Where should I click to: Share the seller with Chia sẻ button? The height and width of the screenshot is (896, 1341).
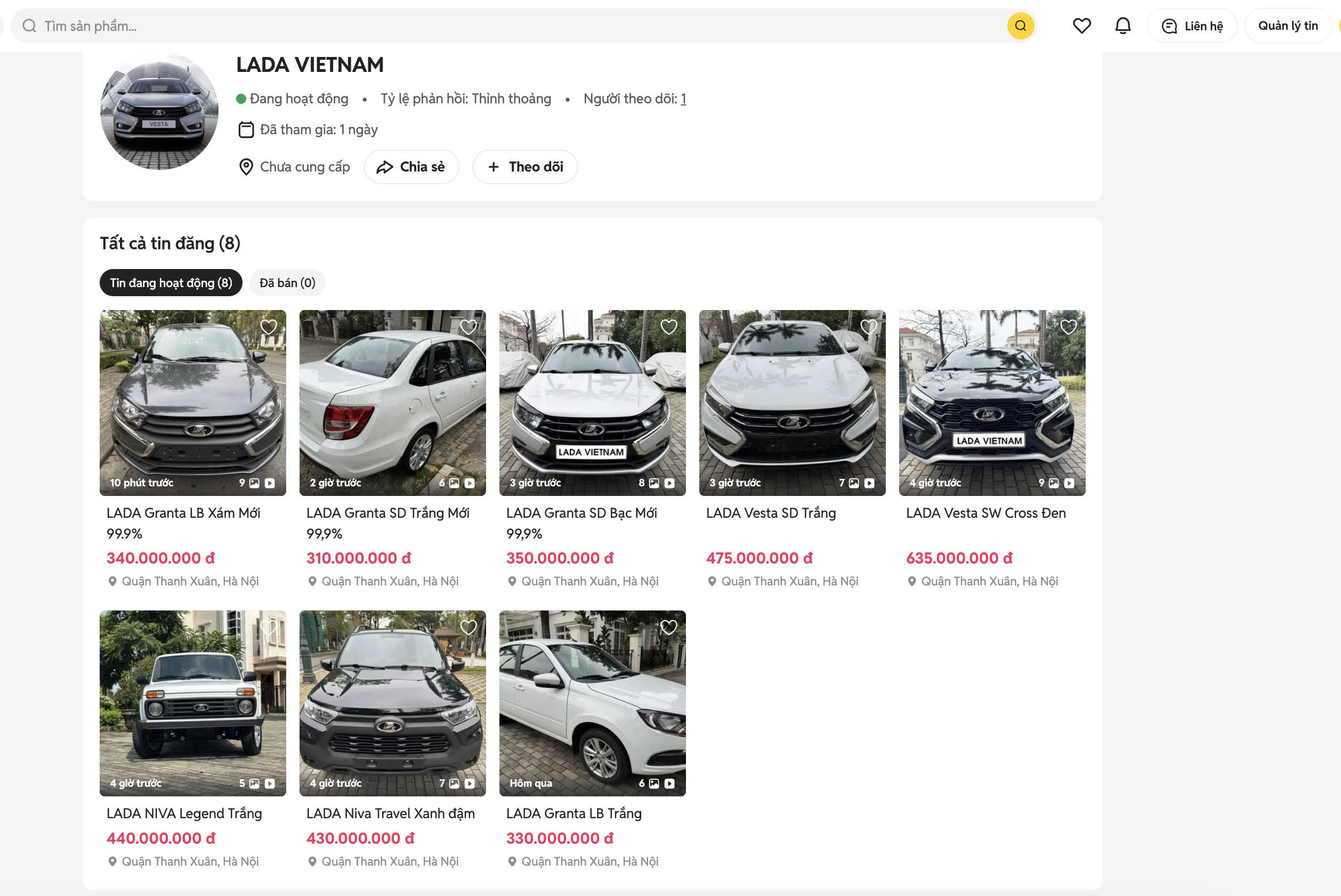411,167
